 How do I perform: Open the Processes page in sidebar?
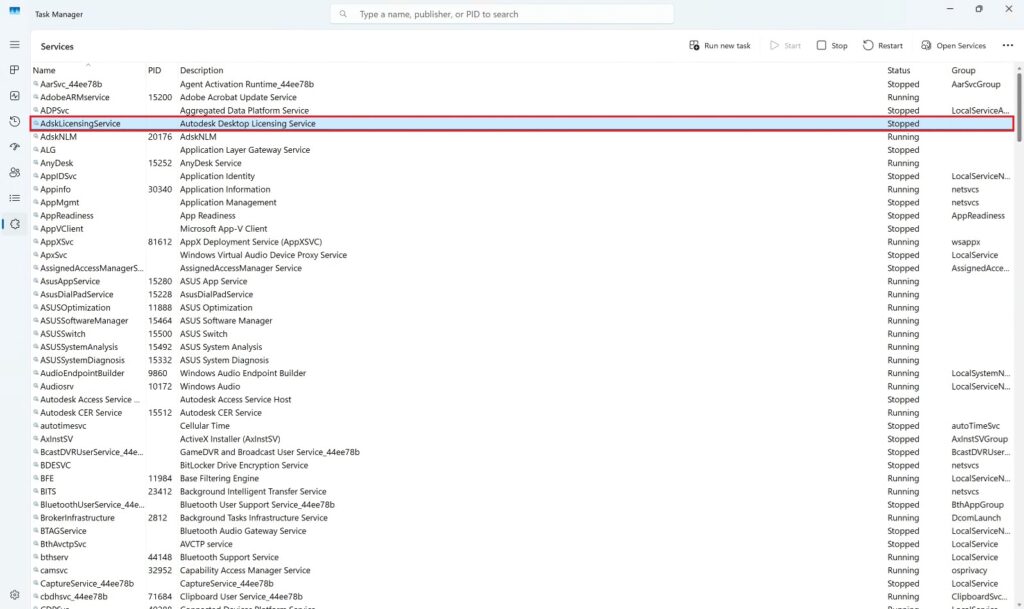click(14, 70)
